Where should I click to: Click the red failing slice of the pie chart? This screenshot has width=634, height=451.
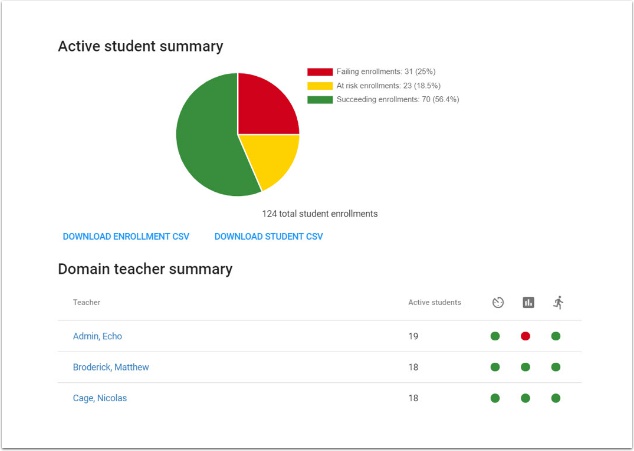coord(265,107)
